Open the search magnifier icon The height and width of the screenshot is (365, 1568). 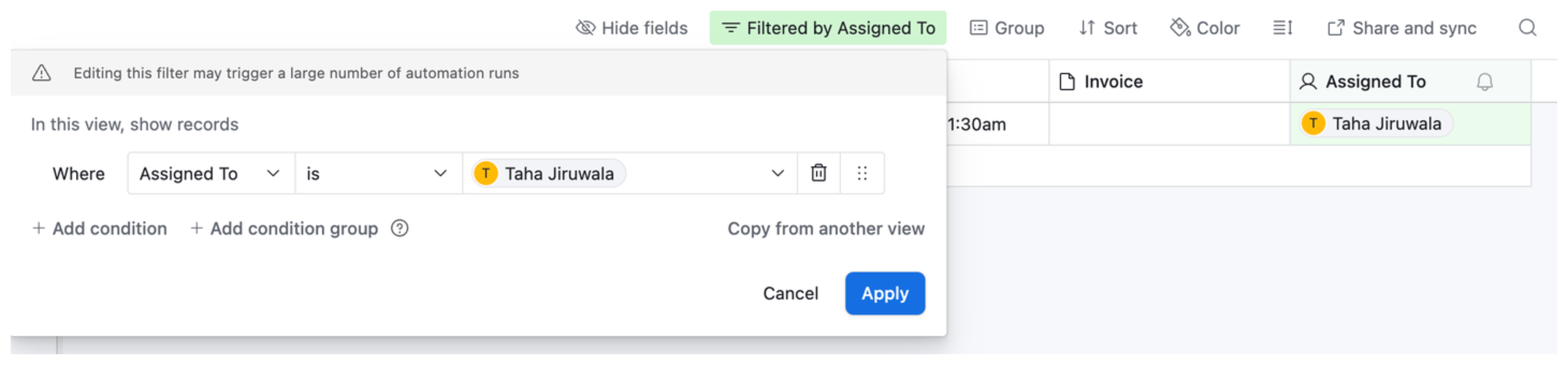[x=1528, y=27]
